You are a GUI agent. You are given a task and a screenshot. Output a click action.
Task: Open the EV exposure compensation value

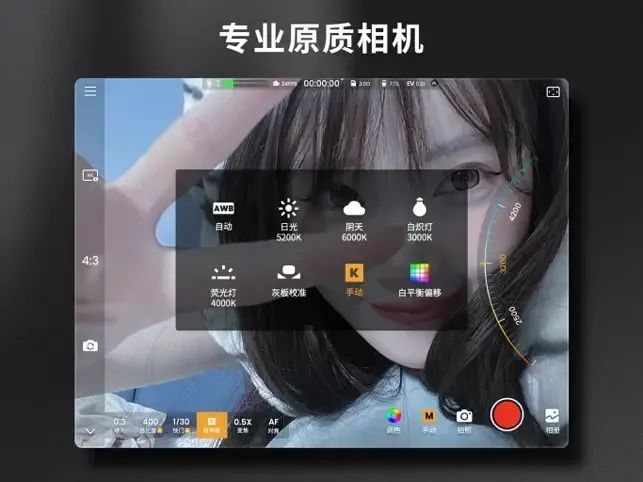coord(415,84)
